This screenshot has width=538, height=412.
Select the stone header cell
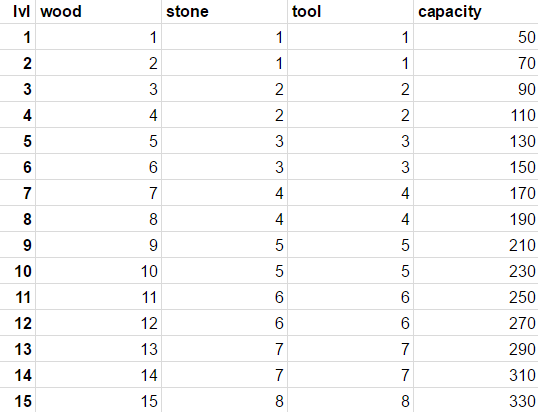coord(224,12)
